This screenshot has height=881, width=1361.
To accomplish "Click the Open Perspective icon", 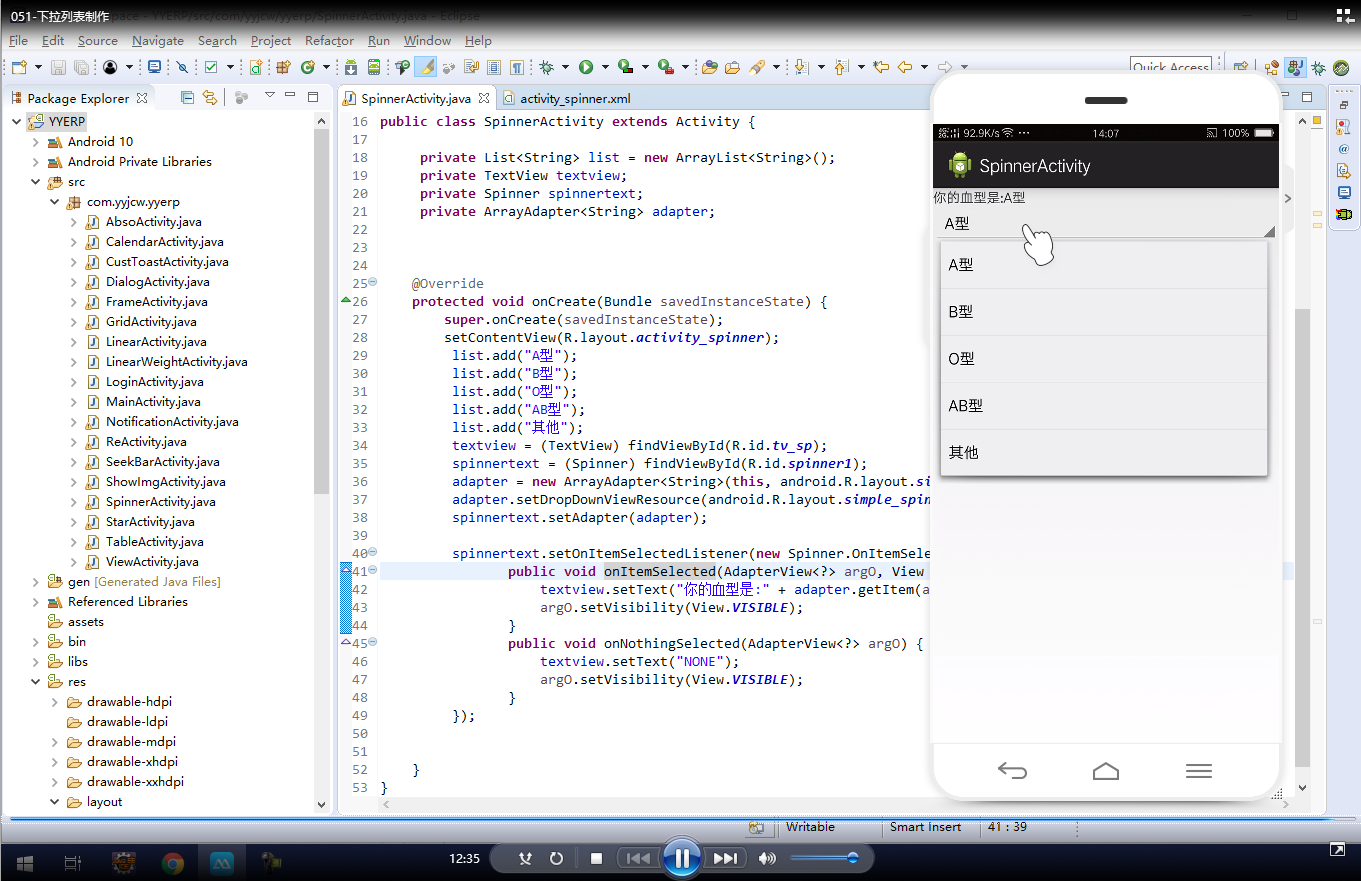I will [1240, 67].
